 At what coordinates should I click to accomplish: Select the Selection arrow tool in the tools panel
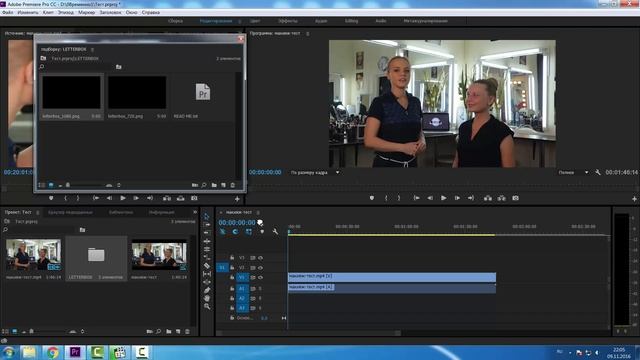(x=207, y=216)
